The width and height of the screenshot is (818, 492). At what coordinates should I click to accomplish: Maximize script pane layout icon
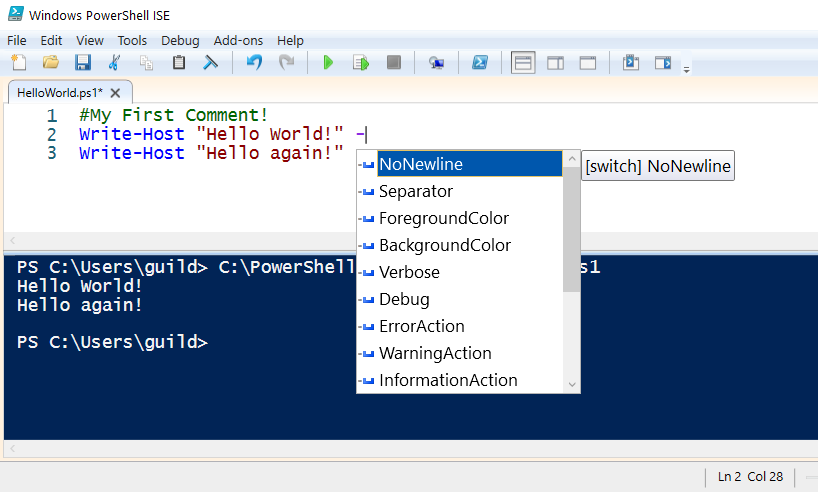click(587, 63)
